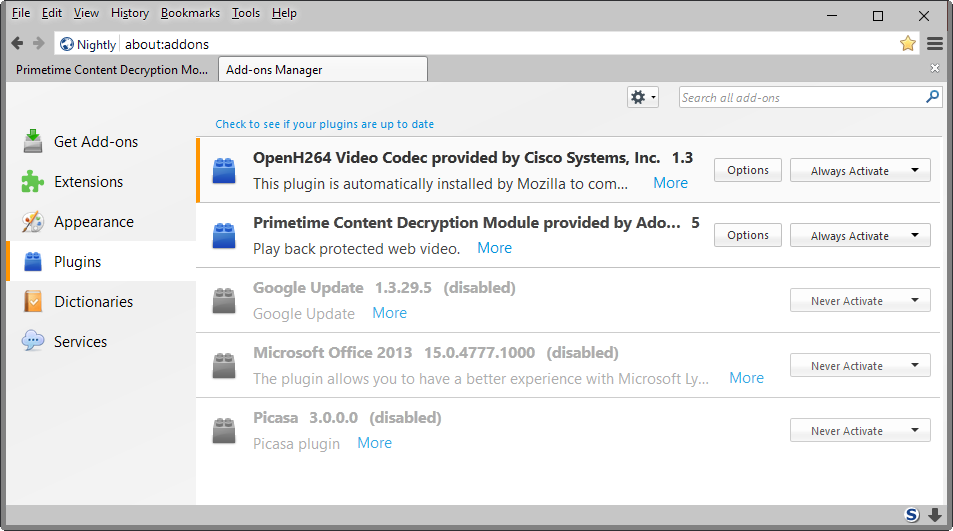The image size is (953, 531).
Task: Open the History menu
Action: point(129,13)
